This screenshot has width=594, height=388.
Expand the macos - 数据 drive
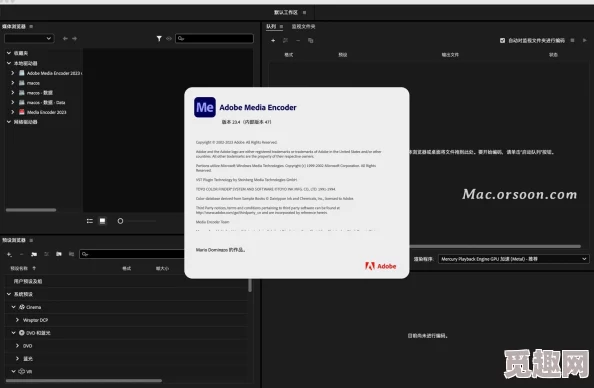[x=13, y=92]
